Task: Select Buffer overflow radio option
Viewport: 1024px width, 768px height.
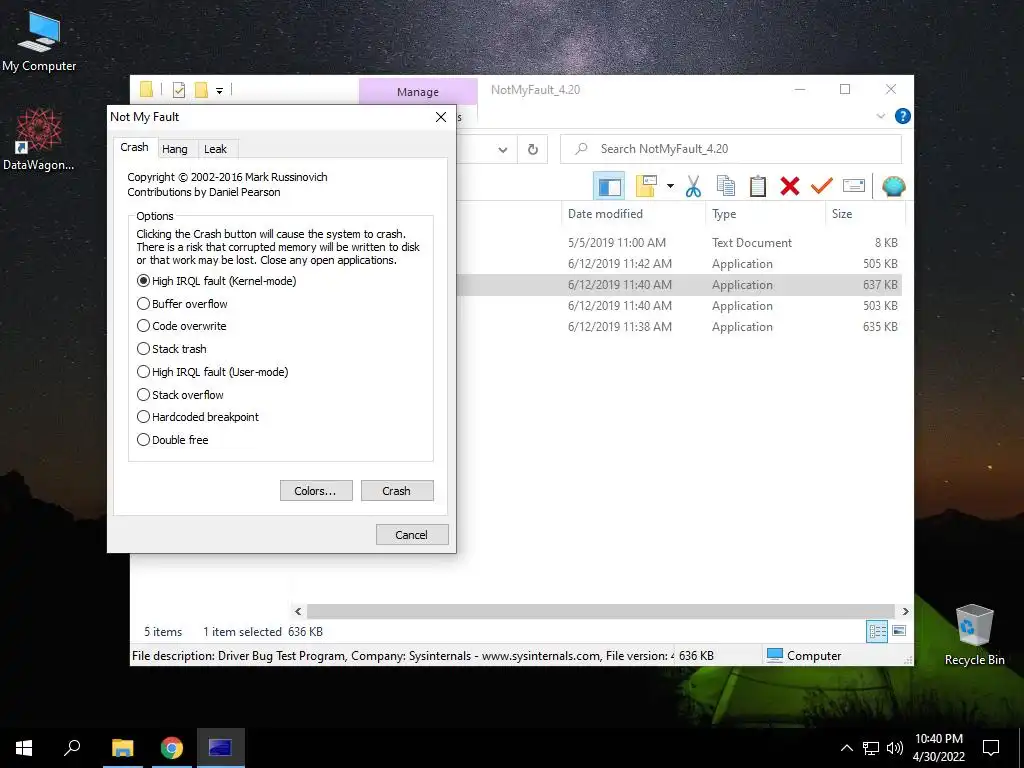Action: pyautogui.click(x=182, y=304)
